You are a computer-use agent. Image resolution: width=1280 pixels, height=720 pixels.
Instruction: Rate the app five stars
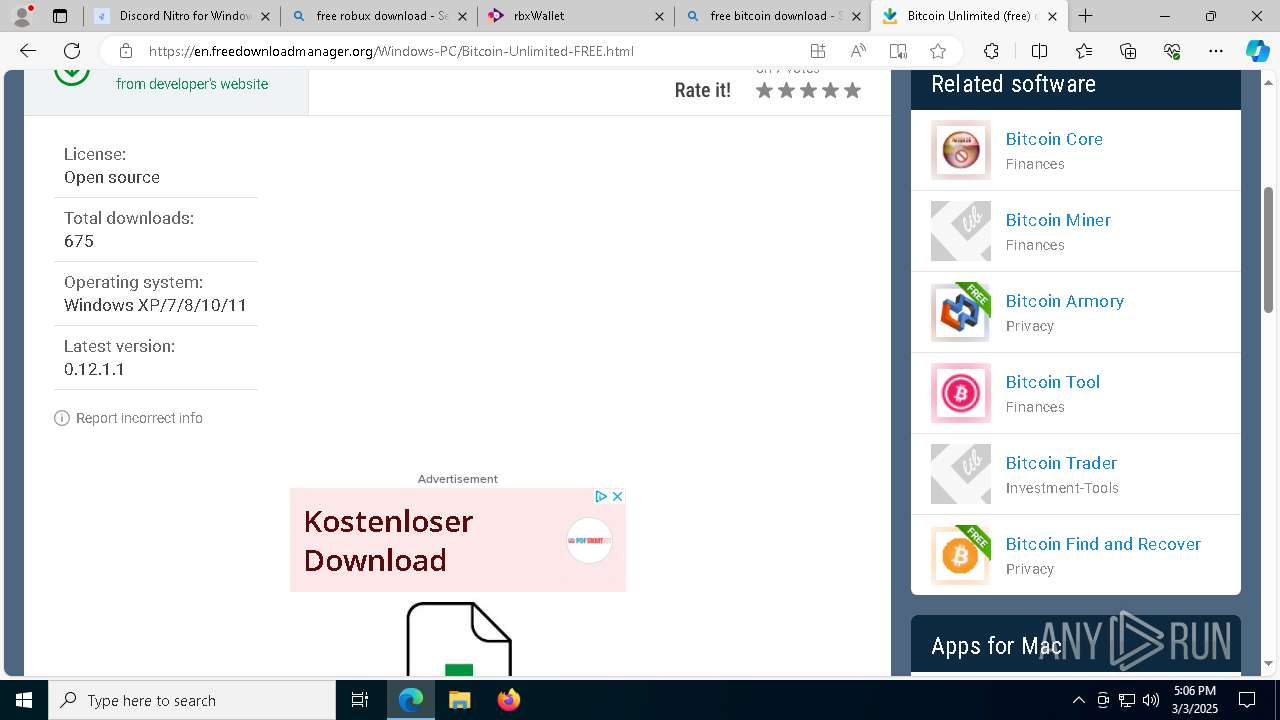point(852,90)
